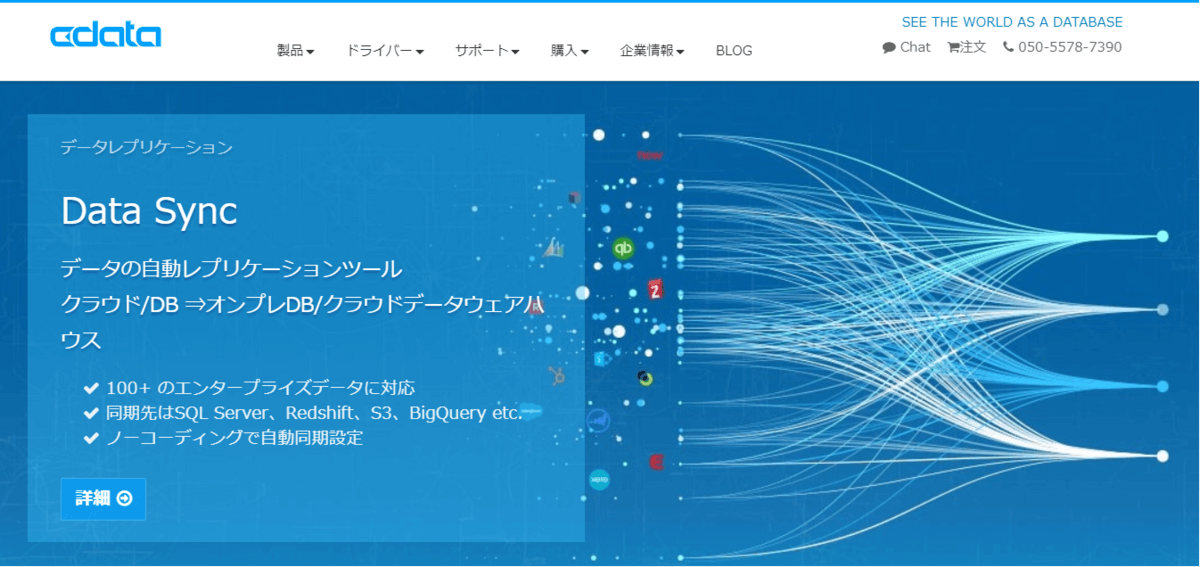Click the Data Sync heading

149,211
